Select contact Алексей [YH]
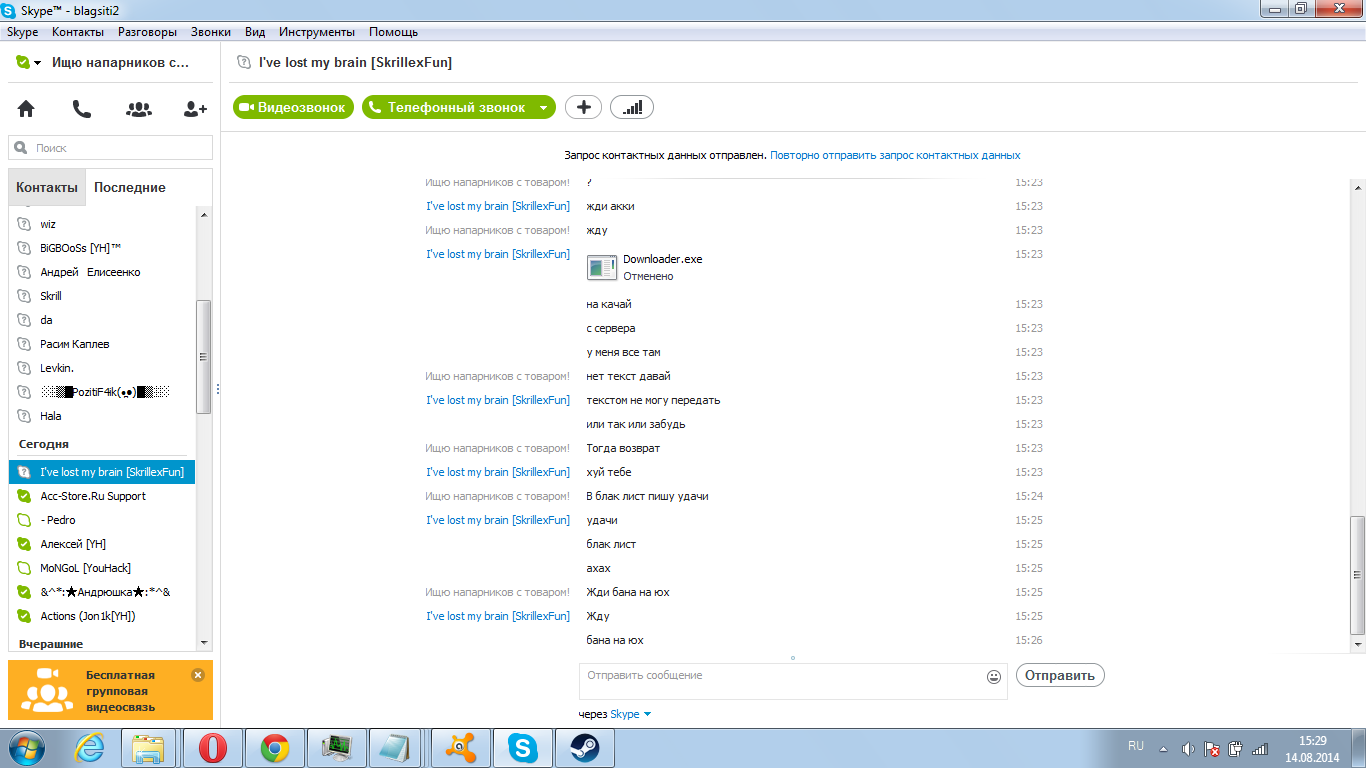This screenshot has height=768, width=1366. pos(102,544)
